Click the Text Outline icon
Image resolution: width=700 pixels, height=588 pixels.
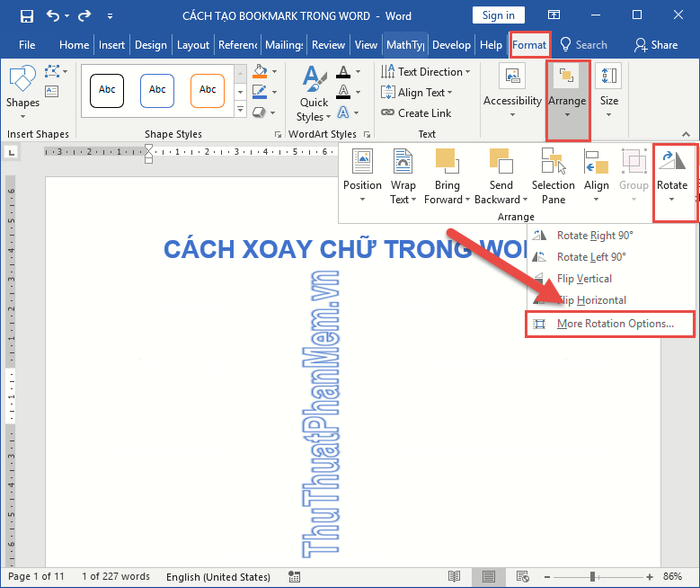343,92
